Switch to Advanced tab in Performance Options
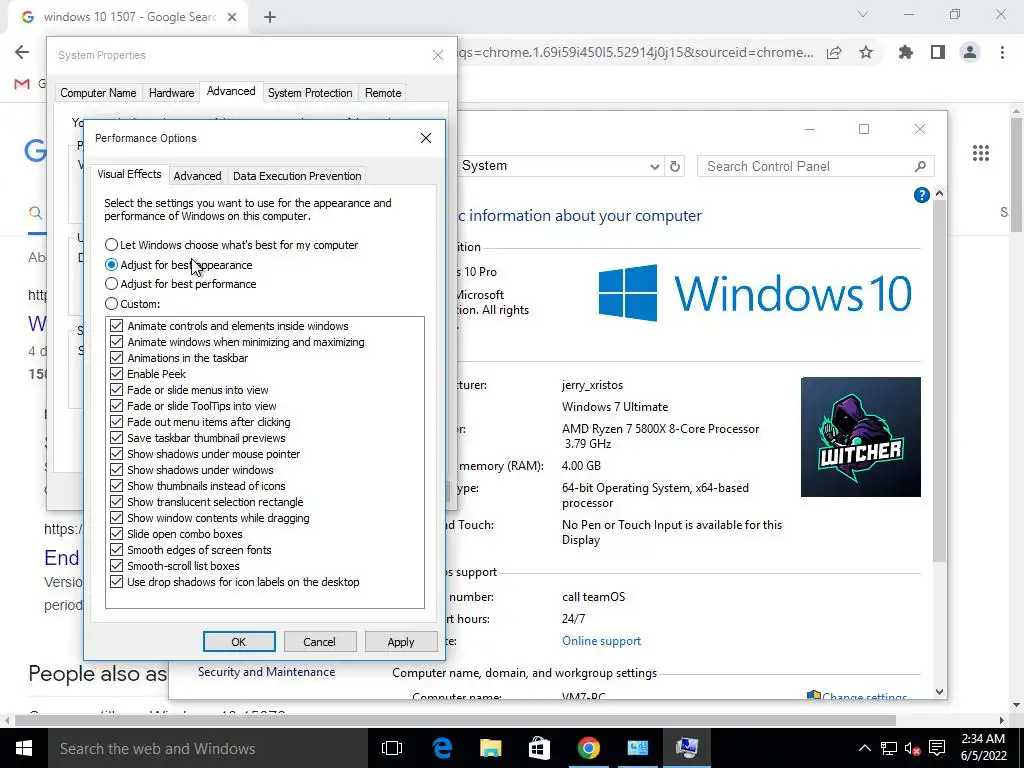Image resolution: width=1024 pixels, height=768 pixels. click(x=197, y=176)
